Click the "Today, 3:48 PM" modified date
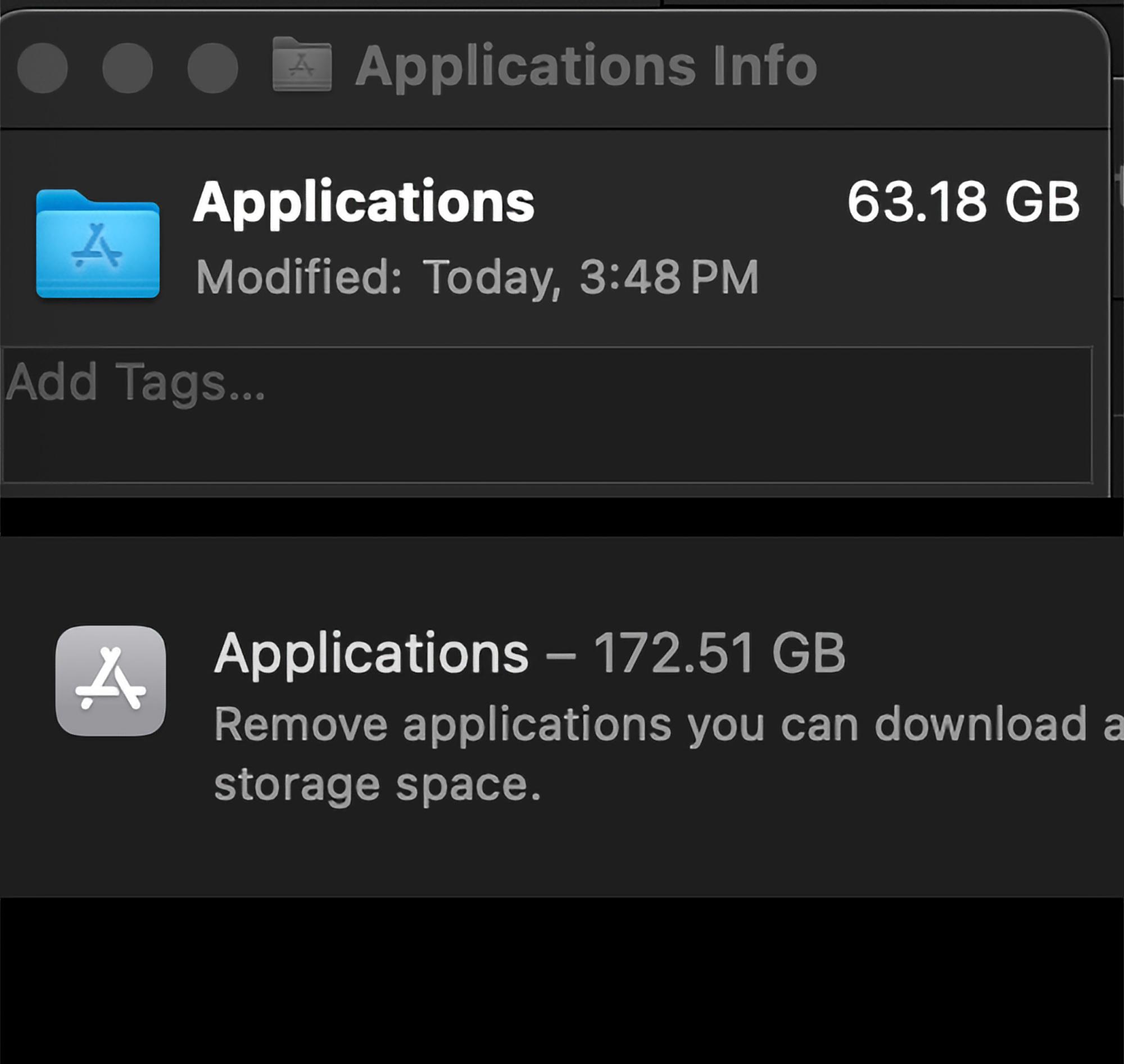Image resolution: width=1124 pixels, height=1064 pixels. [x=591, y=278]
